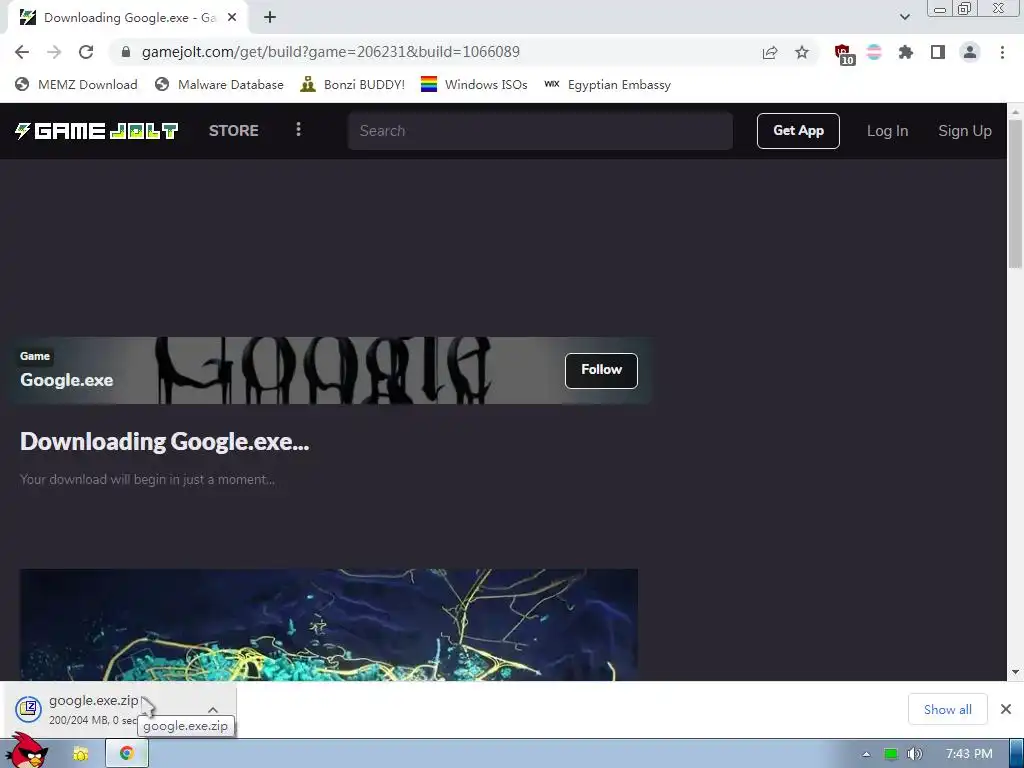Click the scrollbar down arrow
Image resolution: width=1024 pixels, height=768 pixels.
[1015, 672]
